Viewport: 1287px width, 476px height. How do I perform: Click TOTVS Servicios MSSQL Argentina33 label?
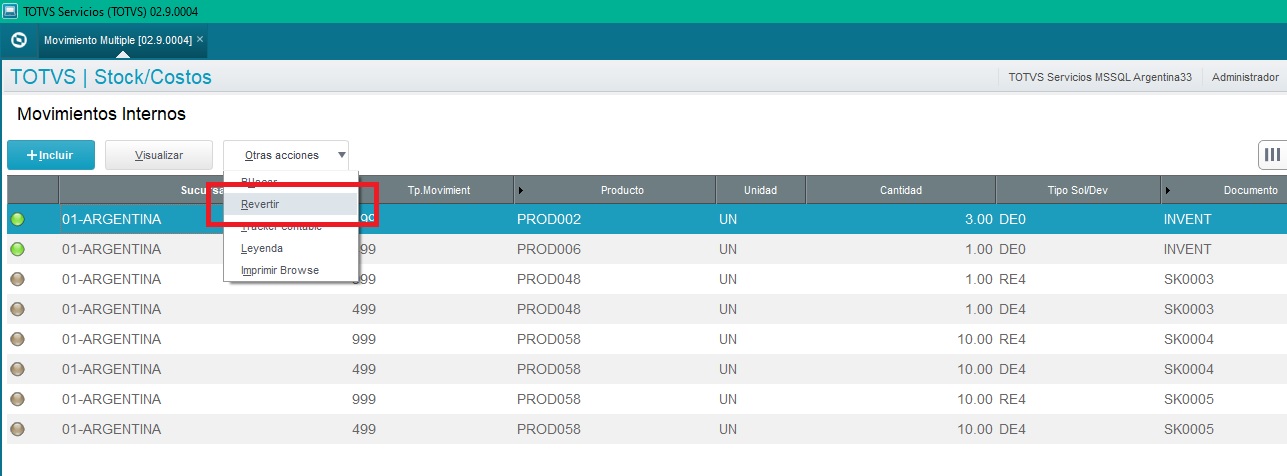(x=1100, y=77)
